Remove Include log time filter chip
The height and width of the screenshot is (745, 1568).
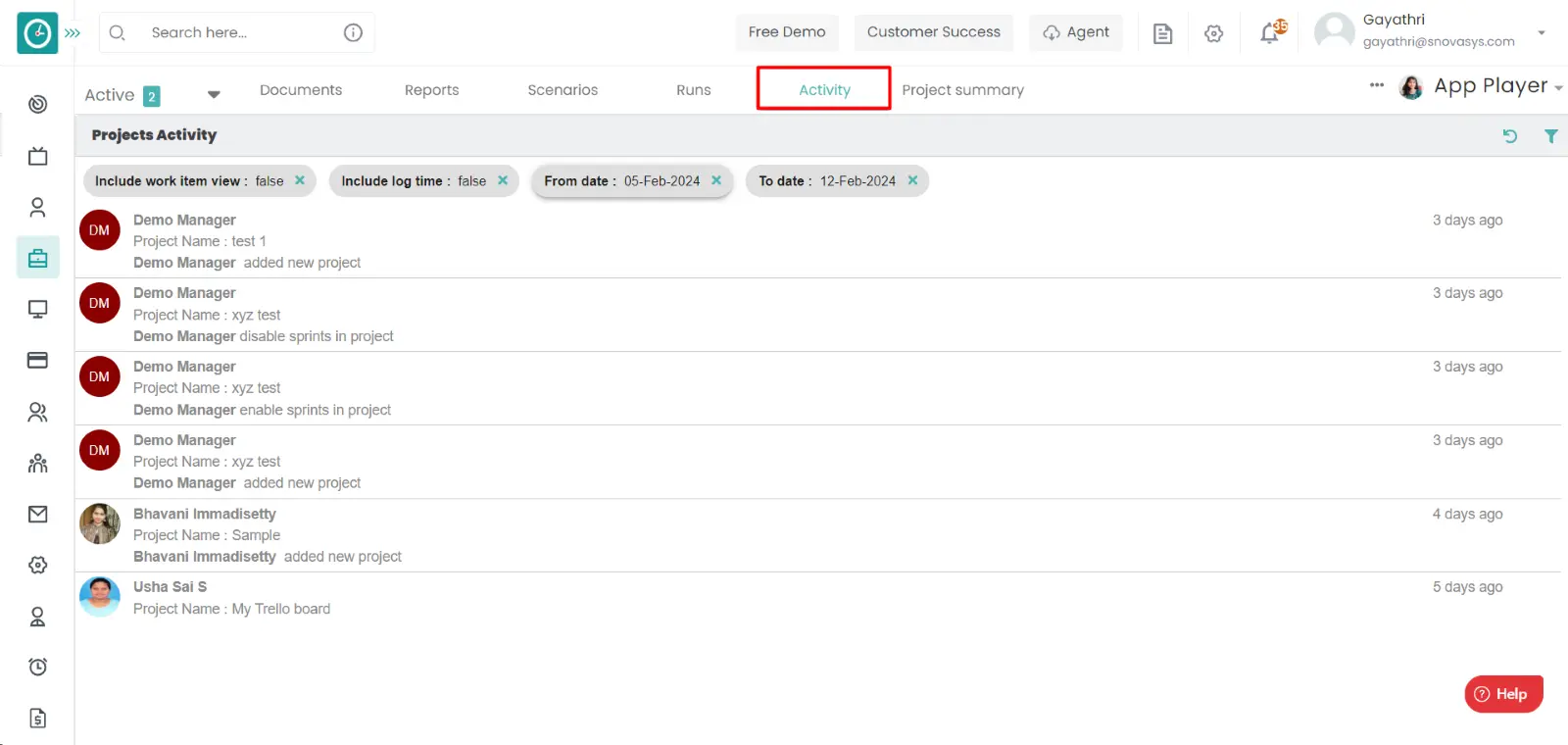(x=503, y=180)
